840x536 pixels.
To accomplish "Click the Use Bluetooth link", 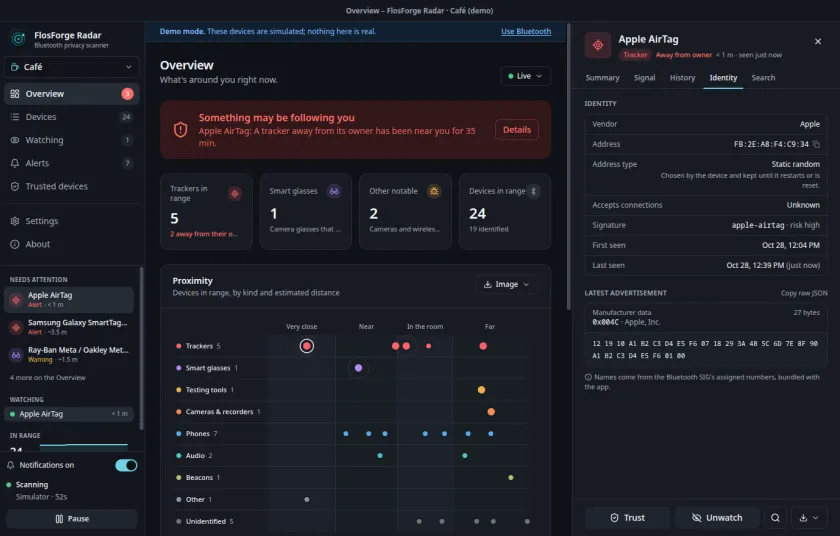I will tap(526, 32).
